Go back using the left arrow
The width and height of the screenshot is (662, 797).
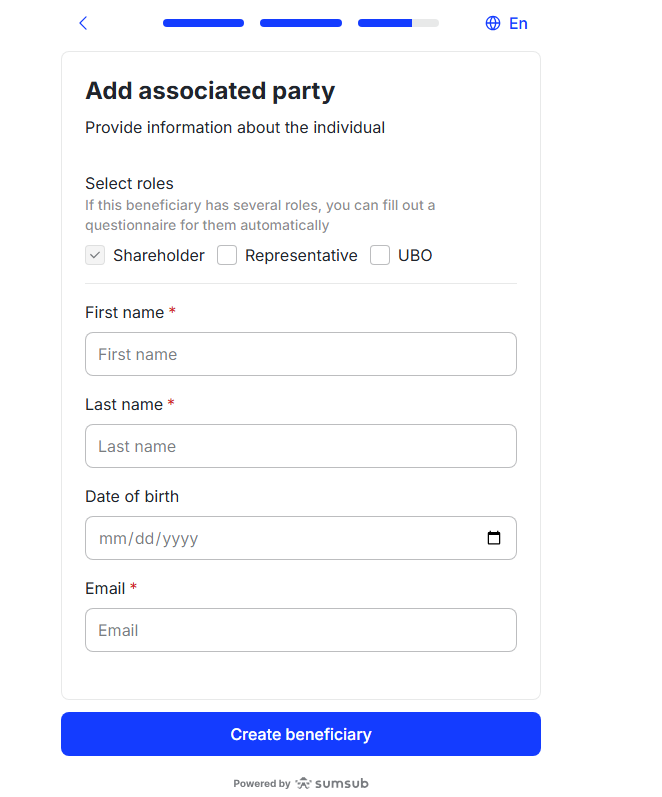point(83,23)
